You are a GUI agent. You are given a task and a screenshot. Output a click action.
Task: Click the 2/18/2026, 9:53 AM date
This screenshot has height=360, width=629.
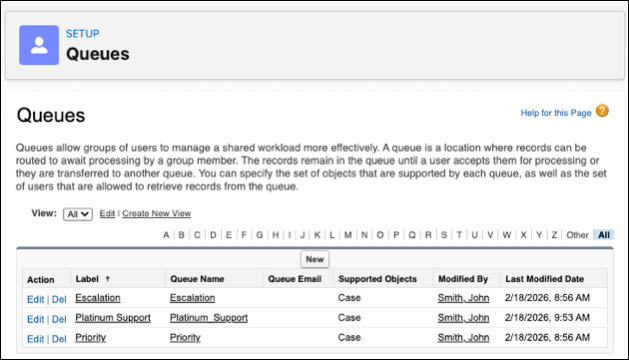[547, 317]
